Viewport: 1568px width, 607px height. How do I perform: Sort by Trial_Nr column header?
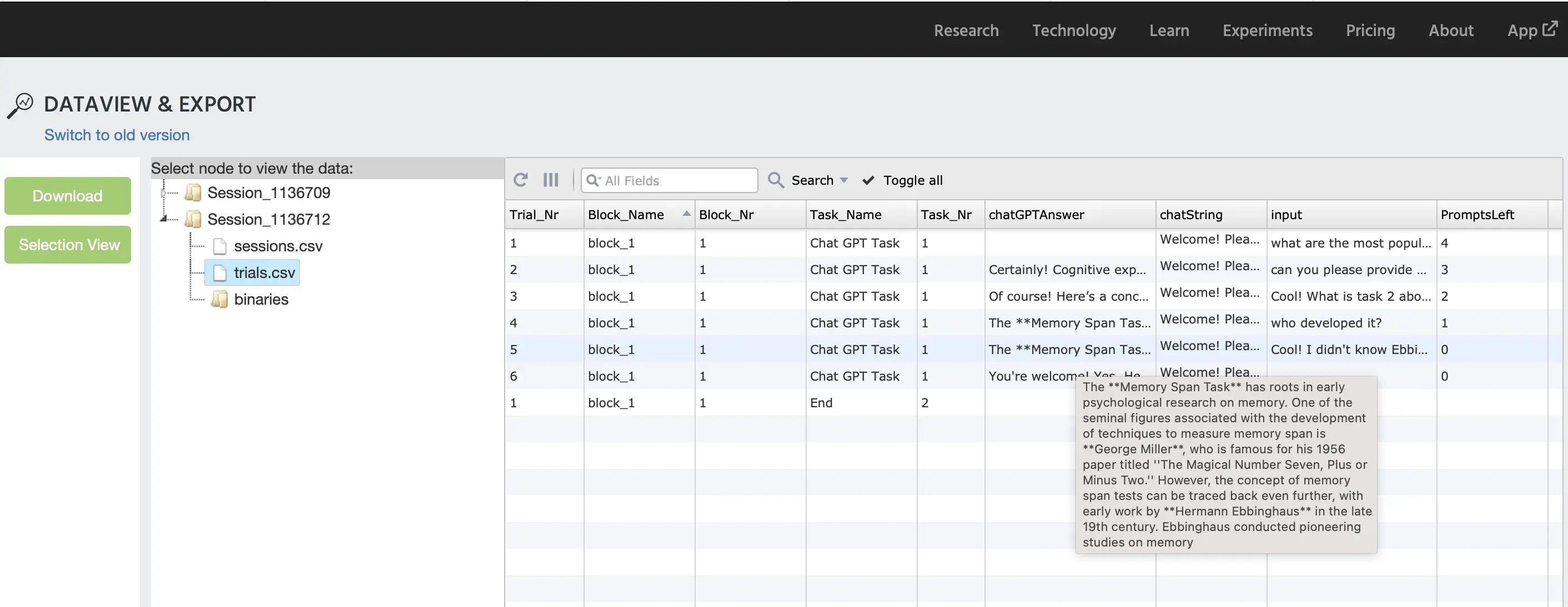(544, 215)
